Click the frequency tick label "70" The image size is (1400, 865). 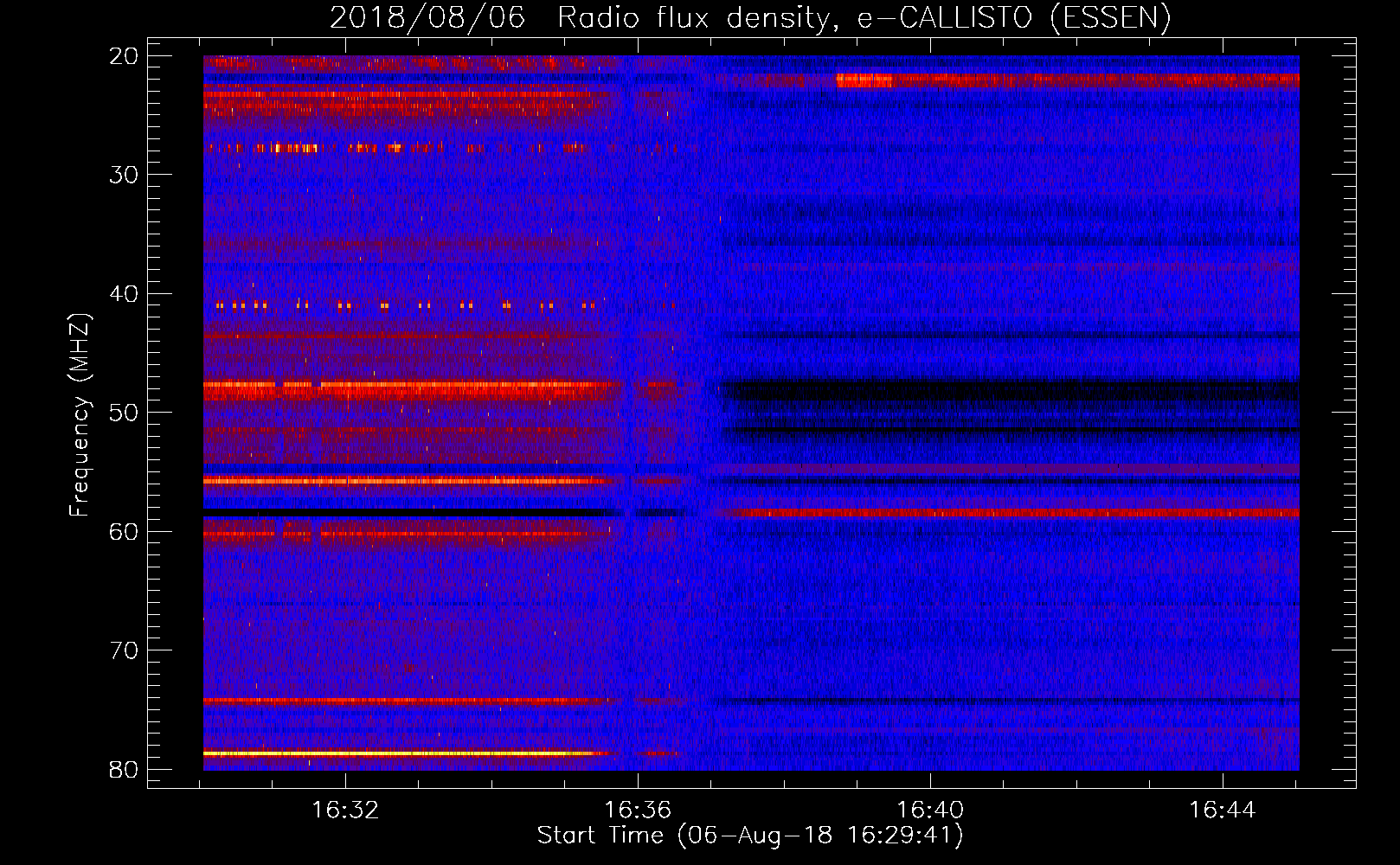pyautogui.click(x=125, y=650)
